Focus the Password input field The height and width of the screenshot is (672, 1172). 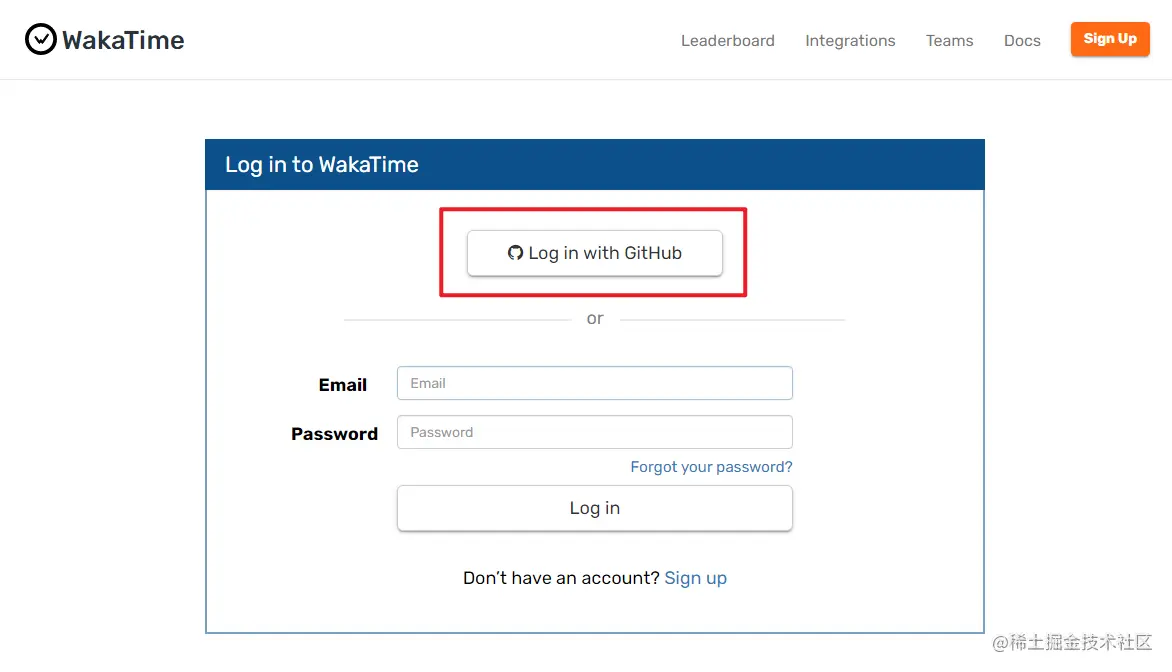[594, 432]
